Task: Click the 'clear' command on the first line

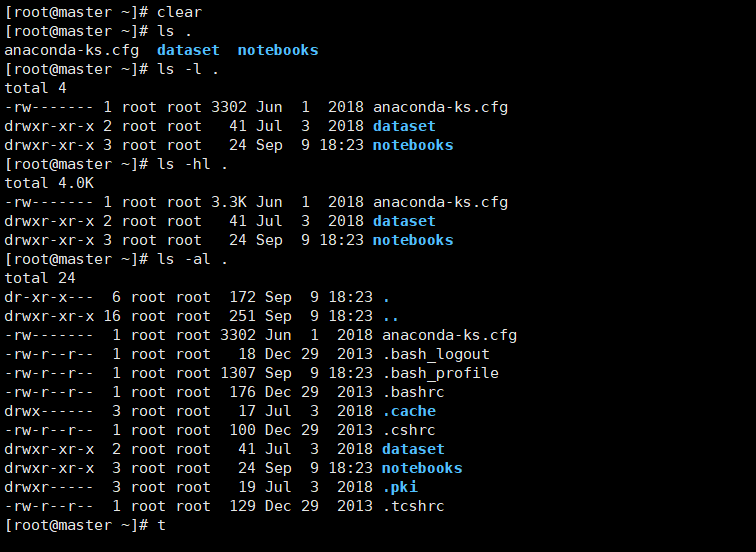Action: point(181,12)
